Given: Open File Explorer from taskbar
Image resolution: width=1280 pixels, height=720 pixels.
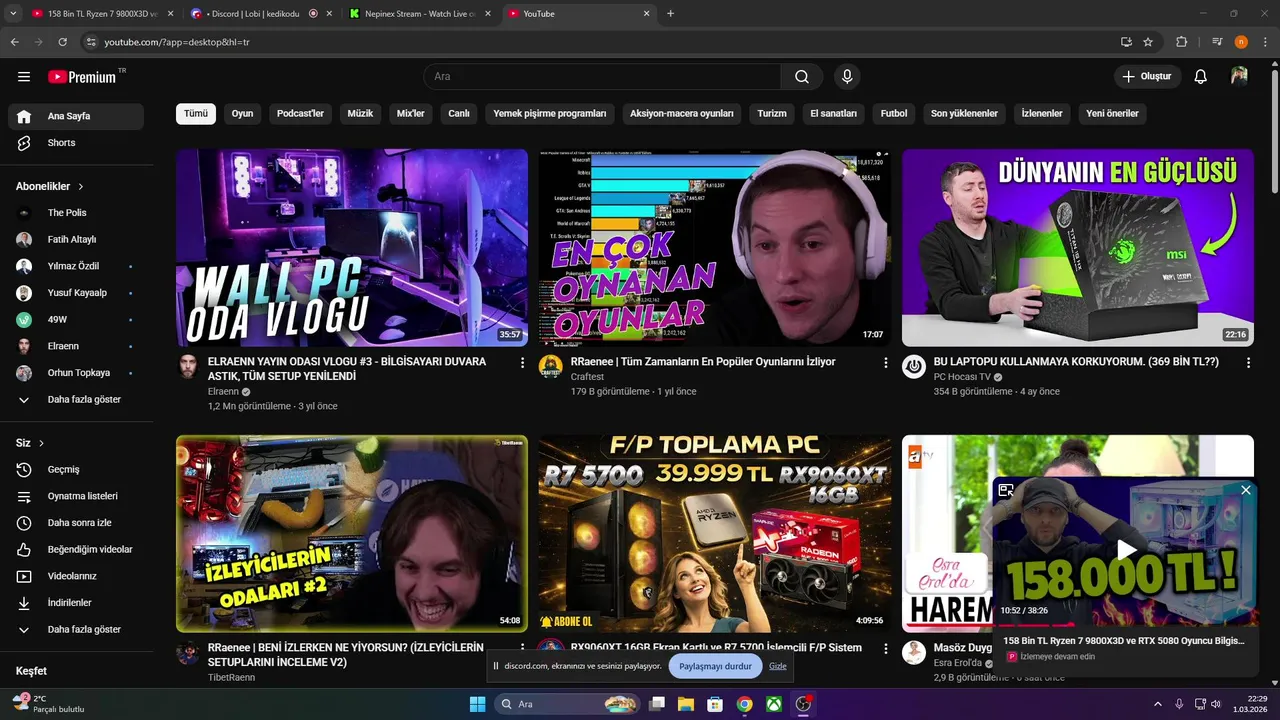Looking at the screenshot, I should click(x=686, y=704).
